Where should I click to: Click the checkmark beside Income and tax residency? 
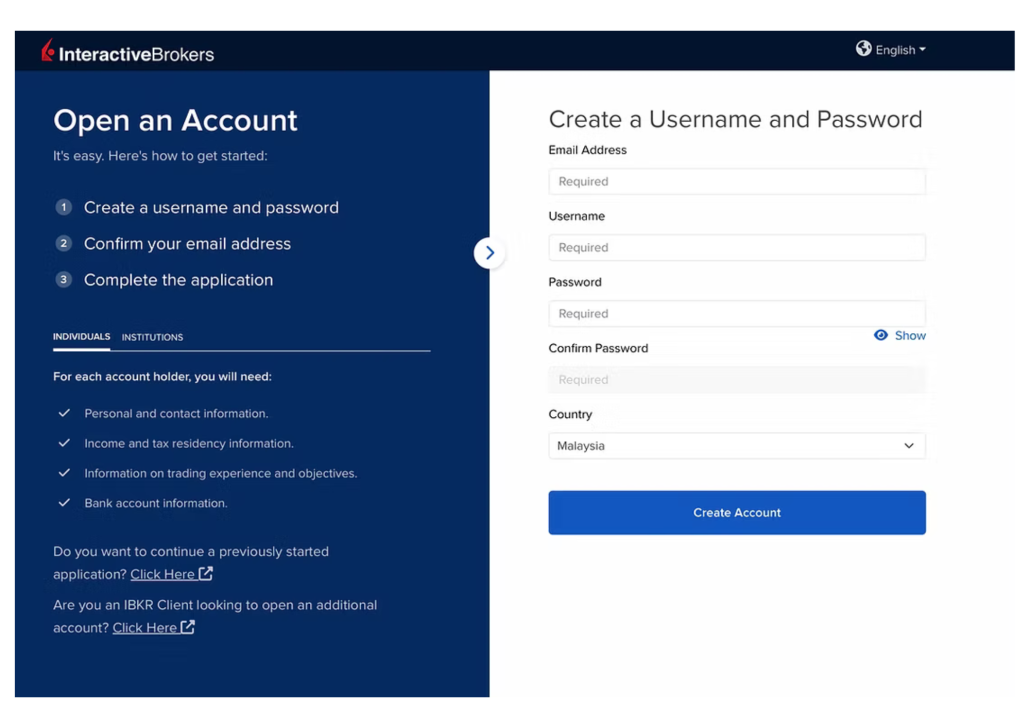[64, 444]
